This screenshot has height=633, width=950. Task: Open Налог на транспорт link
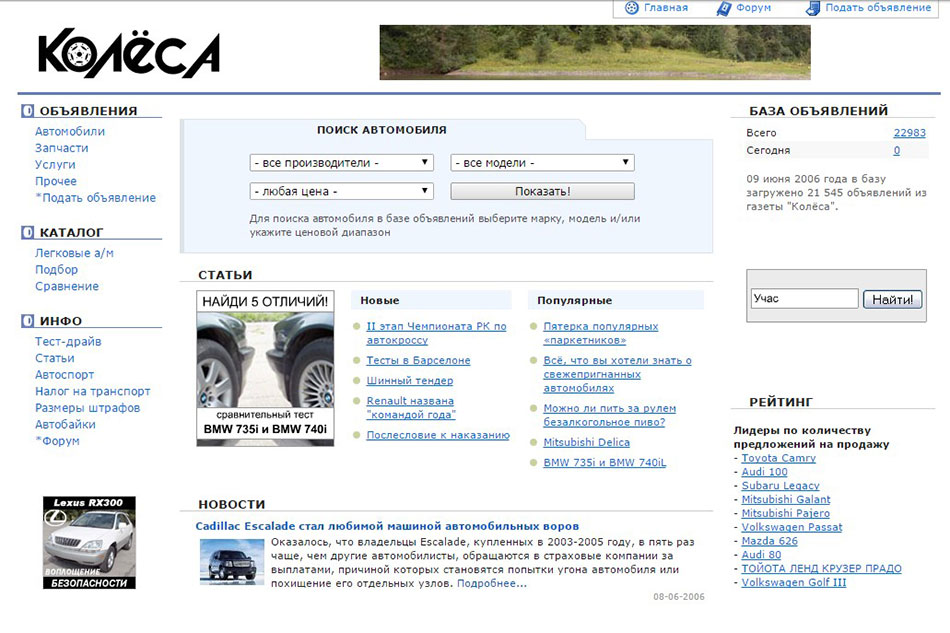(x=92, y=391)
